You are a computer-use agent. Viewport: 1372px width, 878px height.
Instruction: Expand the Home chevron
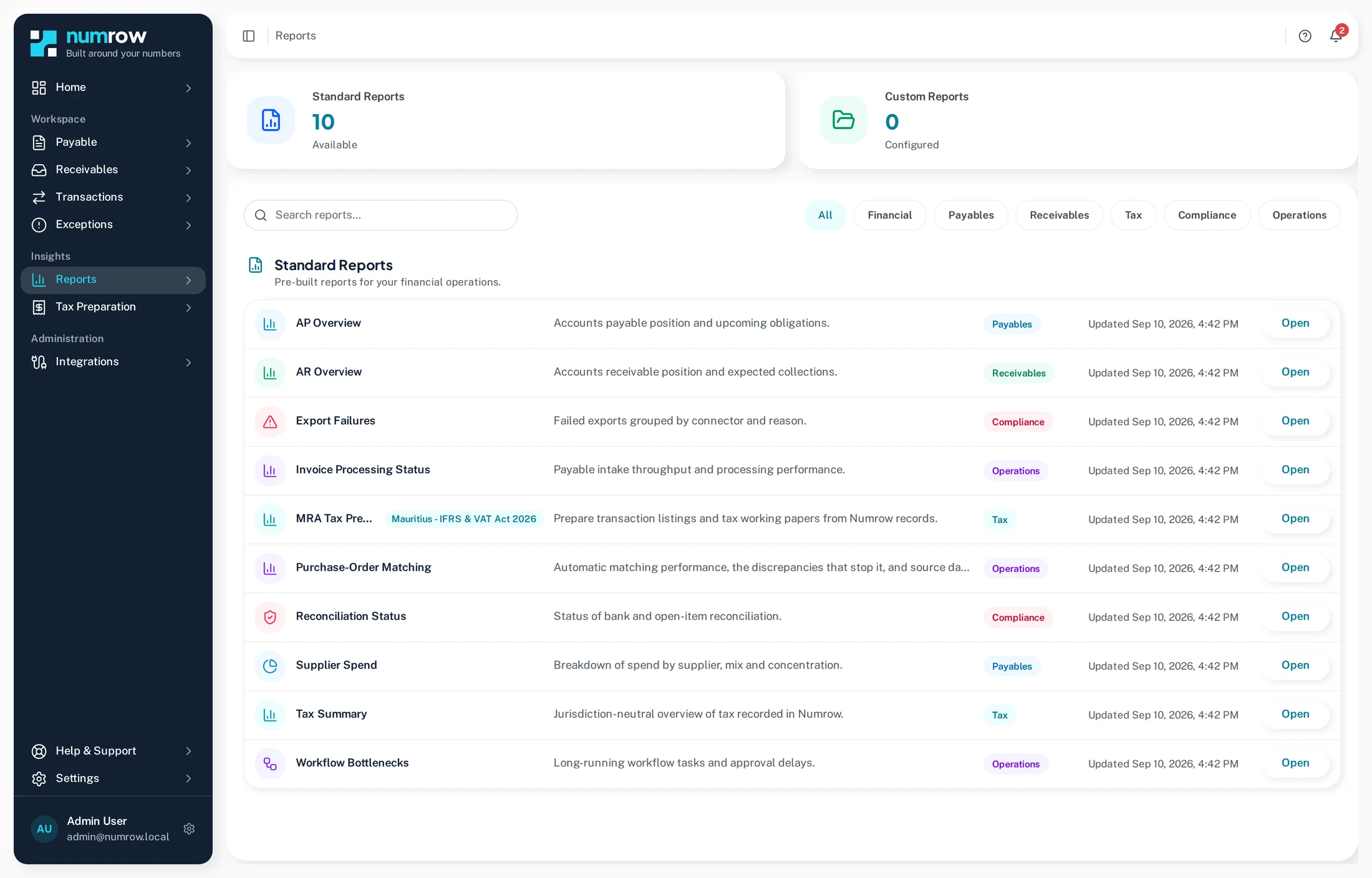(188, 88)
